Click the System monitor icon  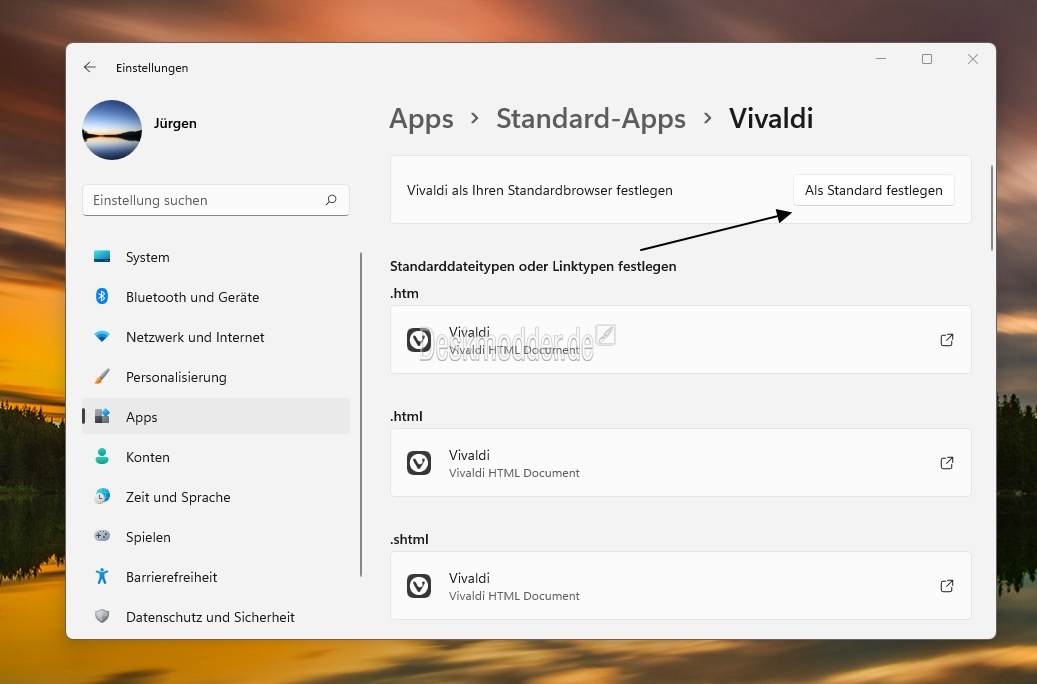(102, 257)
